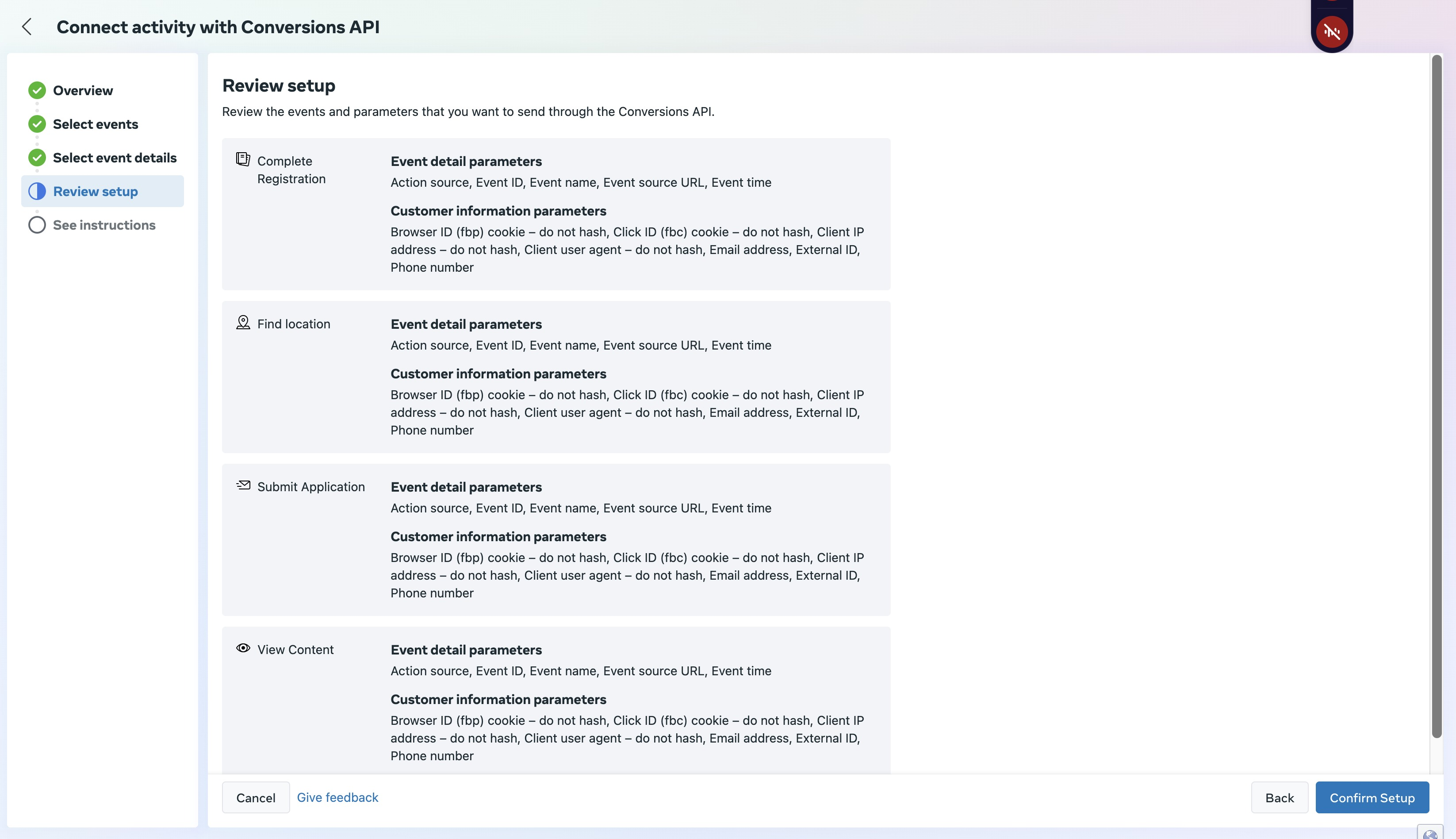1456x839 pixels.
Task: Click the Find location pin icon
Action: [x=243, y=322]
